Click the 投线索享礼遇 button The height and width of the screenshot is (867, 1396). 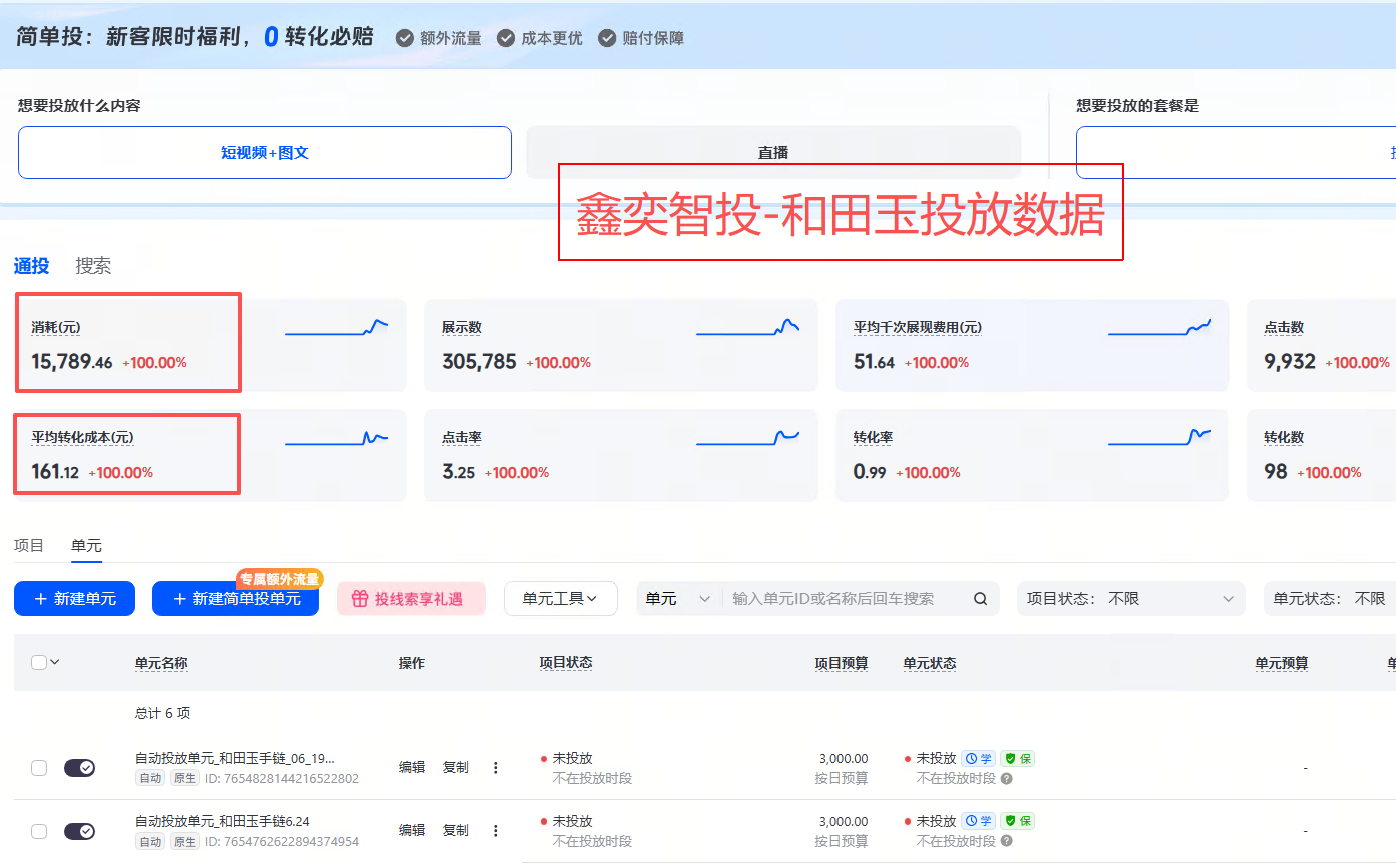coord(411,599)
